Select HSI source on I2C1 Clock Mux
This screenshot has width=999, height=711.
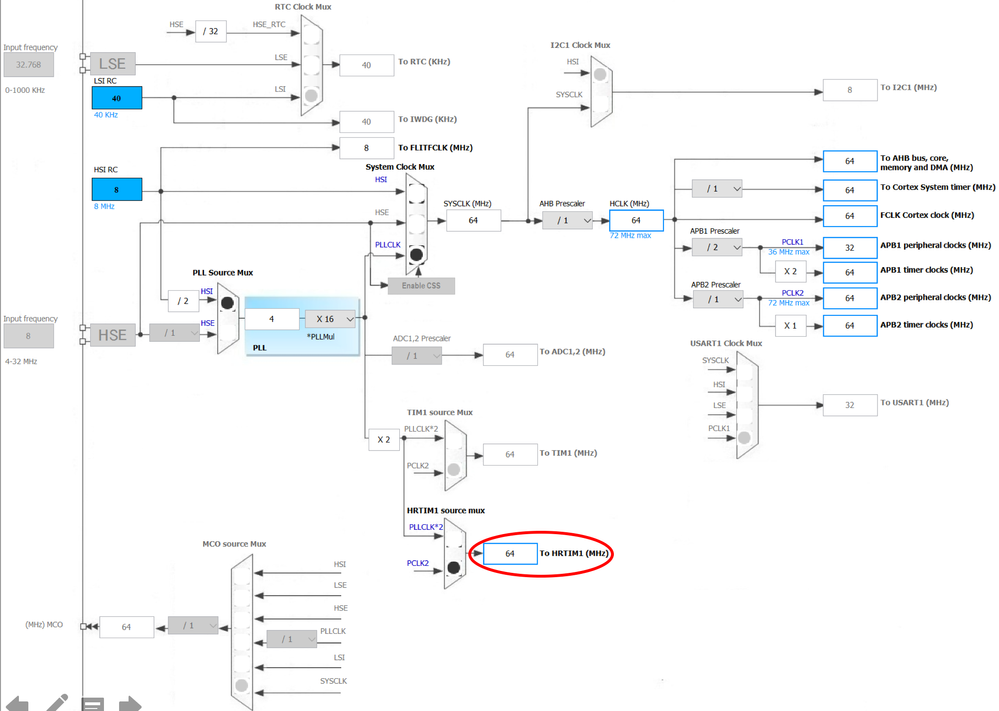pyautogui.click(x=600, y=74)
